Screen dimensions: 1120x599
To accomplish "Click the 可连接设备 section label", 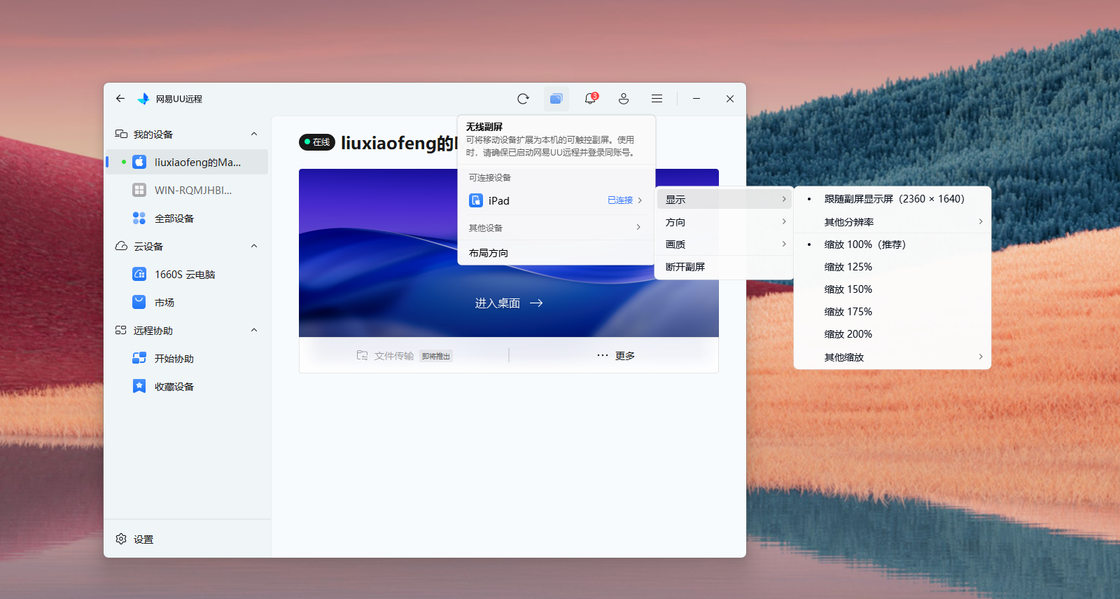I will (490, 178).
